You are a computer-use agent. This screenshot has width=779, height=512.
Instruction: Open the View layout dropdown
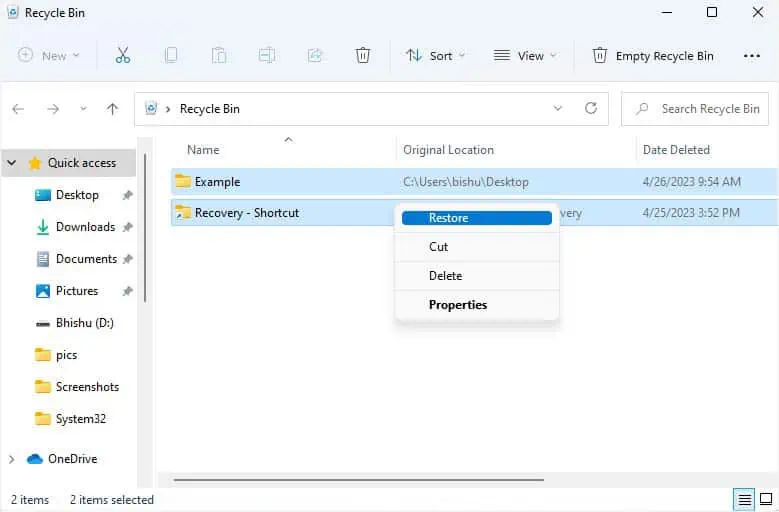[525, 56]
